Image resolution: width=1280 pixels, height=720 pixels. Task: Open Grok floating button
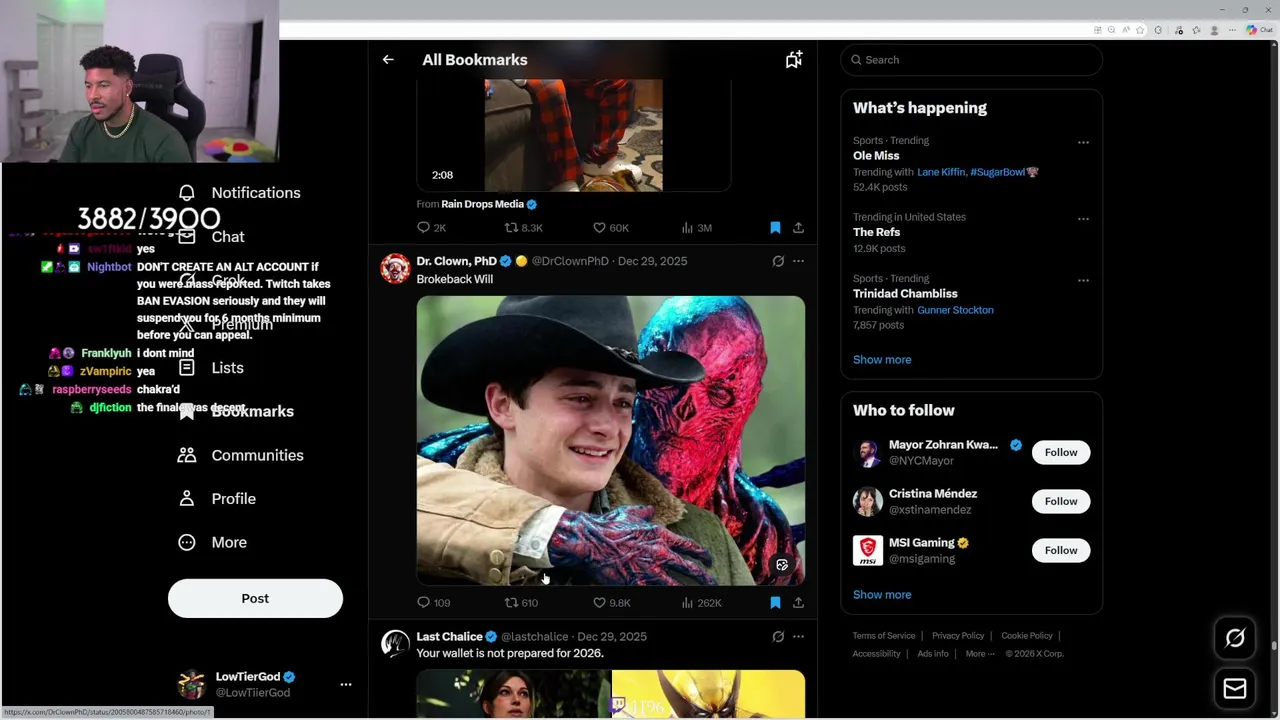[1235, 638]
